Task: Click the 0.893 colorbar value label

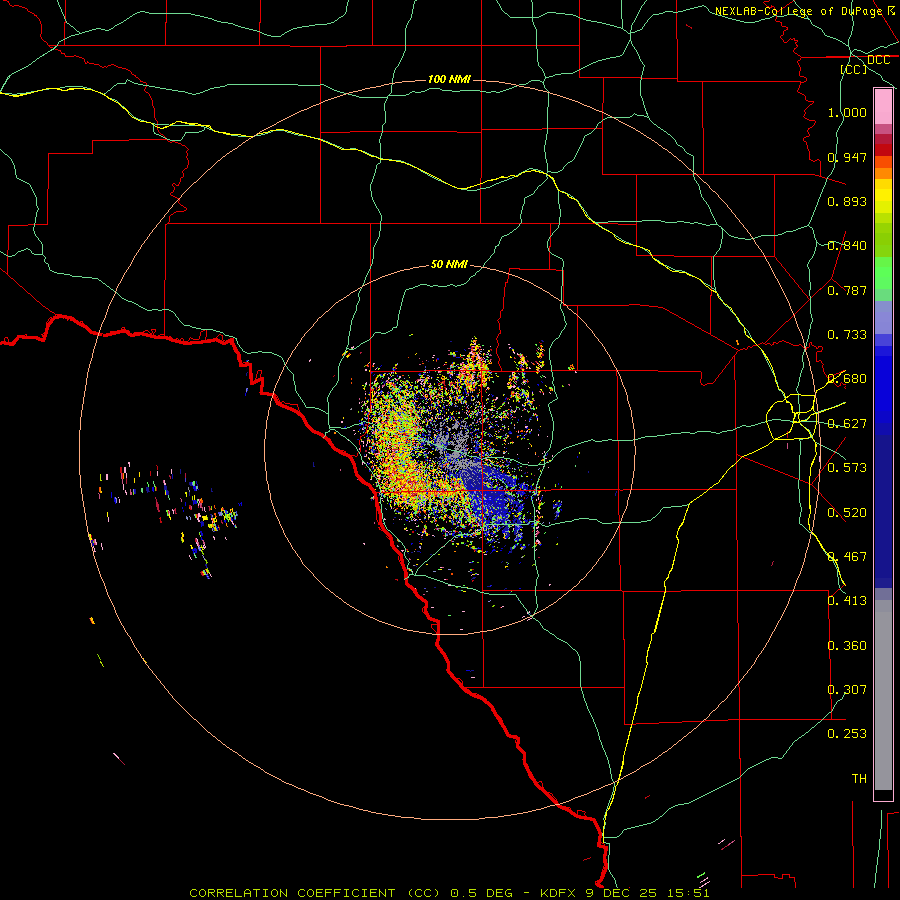Action: (847, 201)
